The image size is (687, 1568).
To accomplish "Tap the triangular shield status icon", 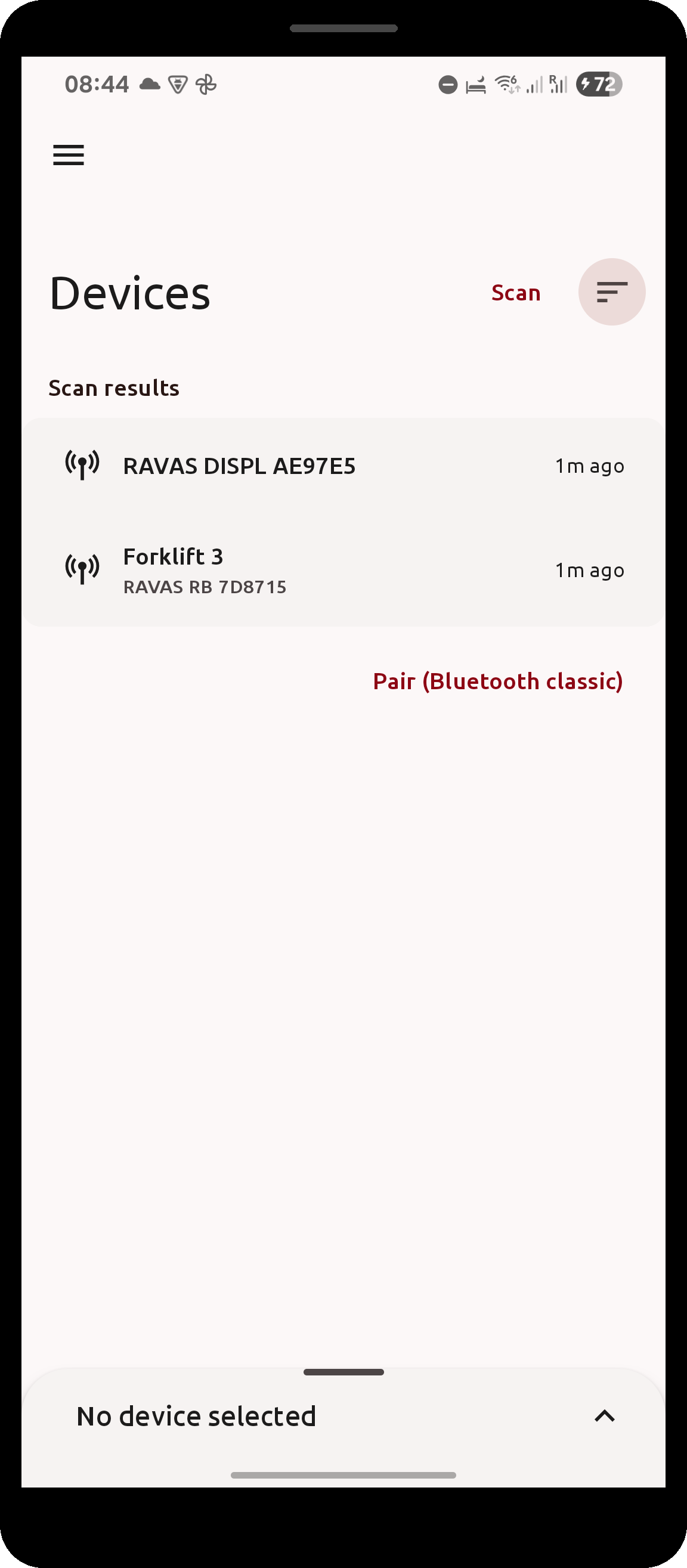I will click(x=178, y=85).
